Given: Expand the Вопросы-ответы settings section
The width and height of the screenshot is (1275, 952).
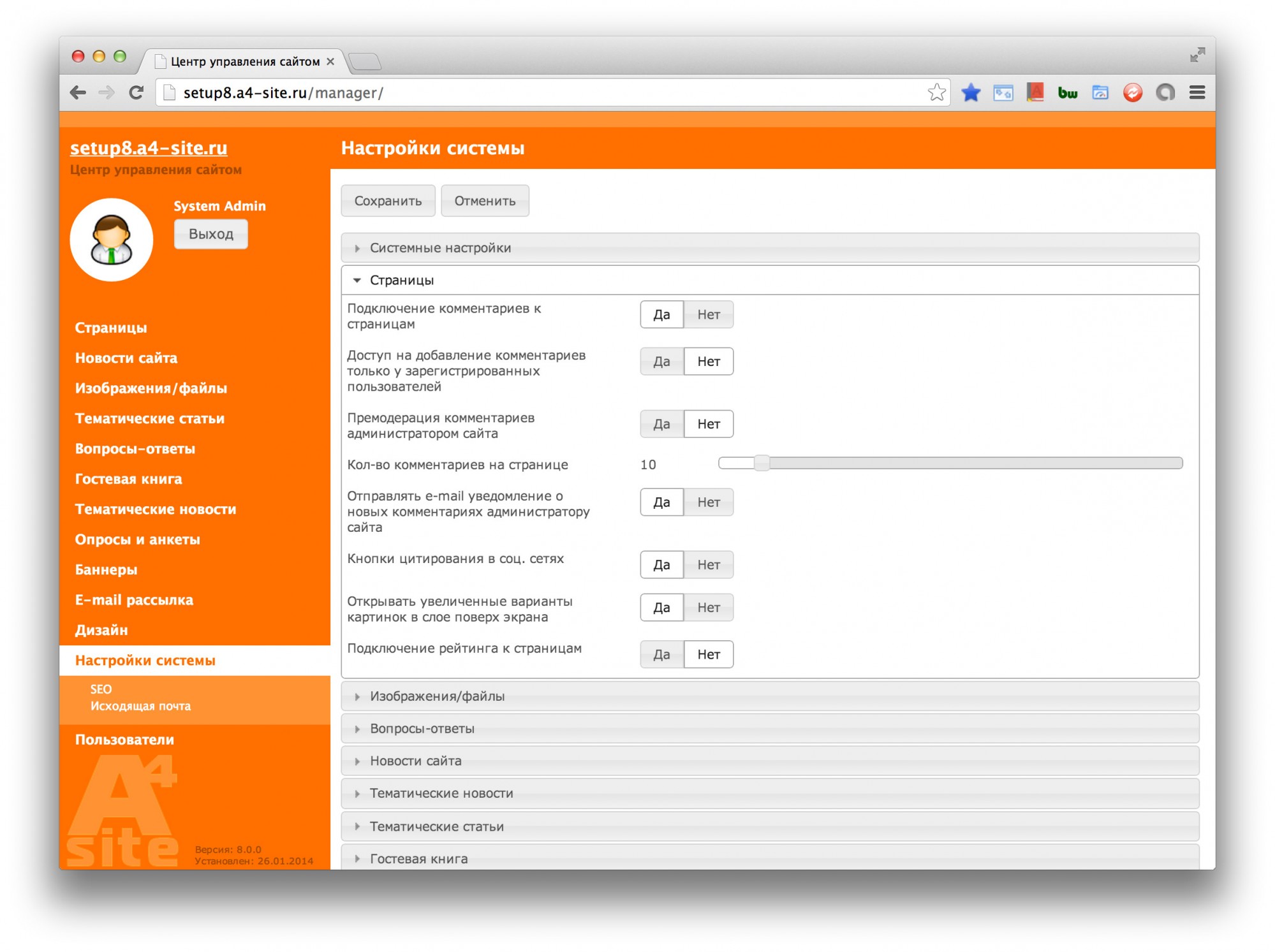Looking at the screenshot, I should (422, 728).
